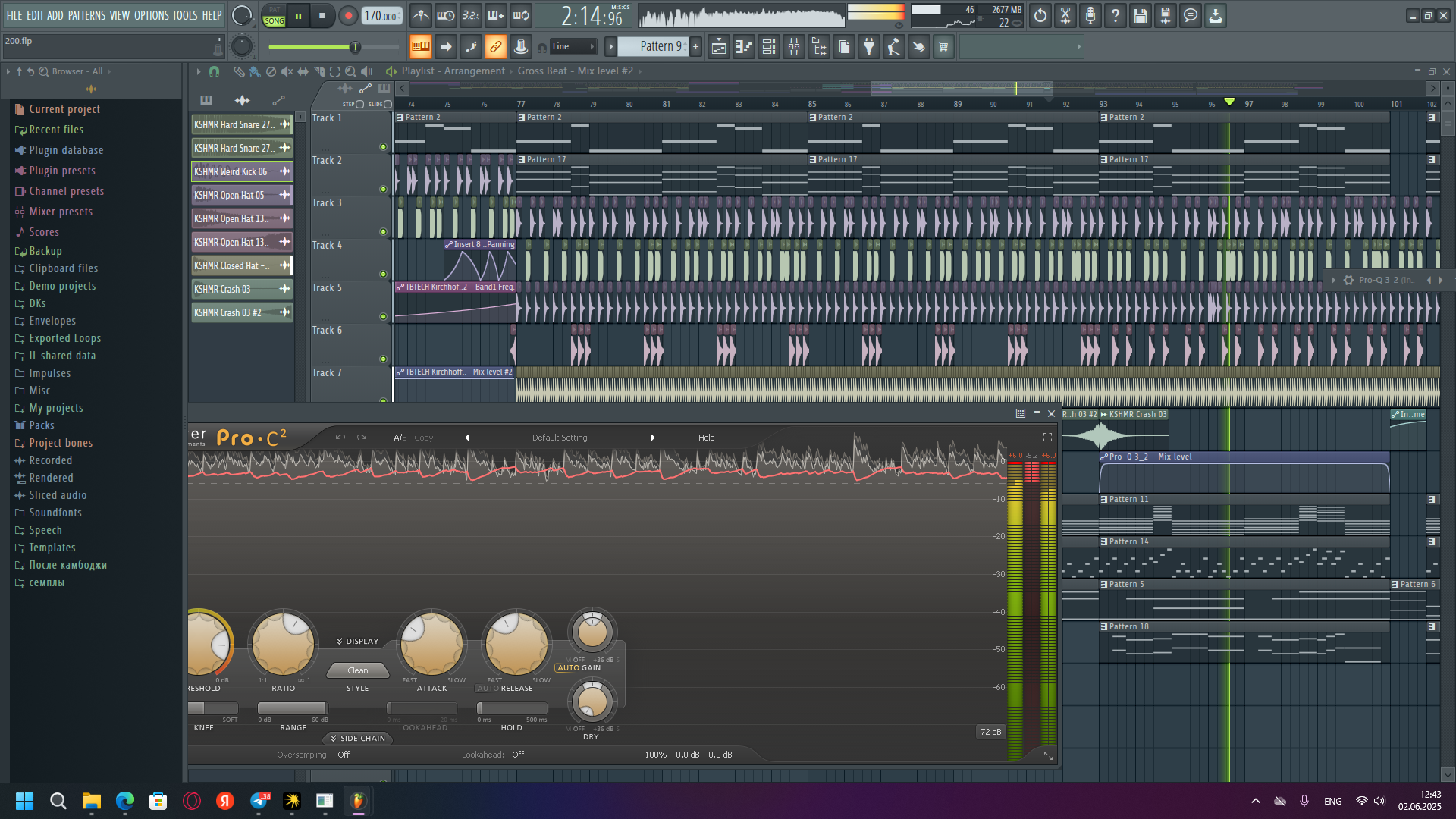Select the playlist Slice tool
Viewport: 1456px width, 819px height.
click(x=318, y=71)
